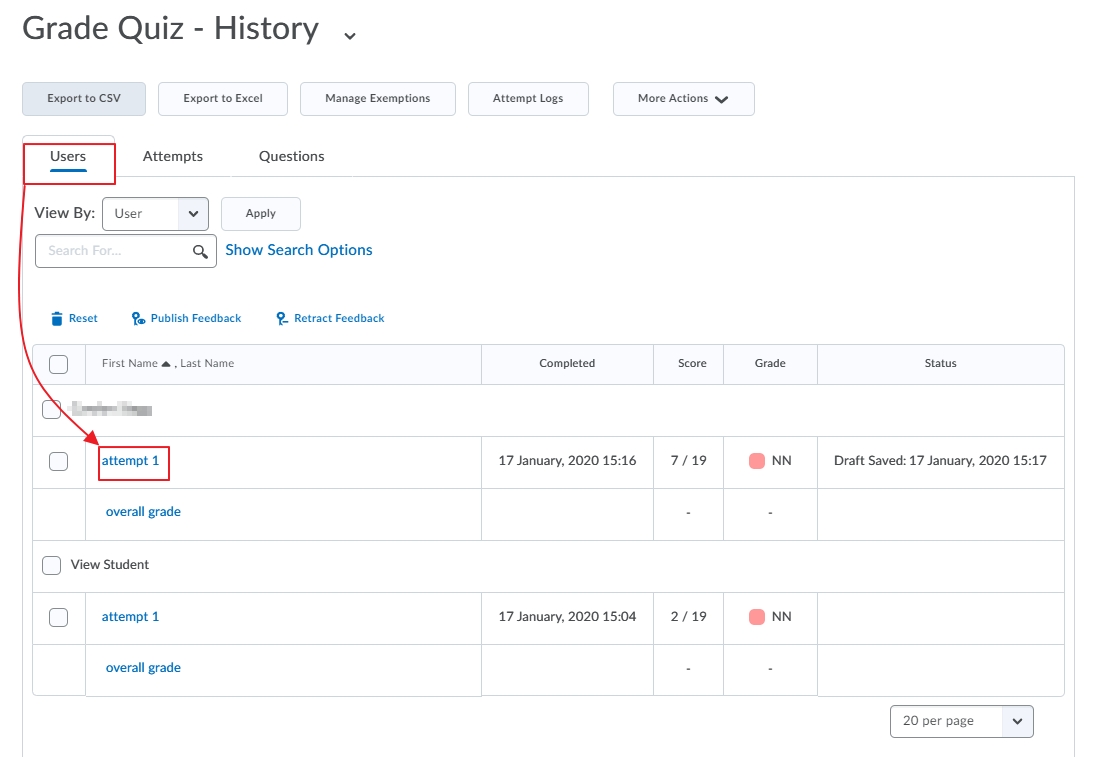
Task: Click the Retract Feedback icon
Action: pyautogui.click(x=282, y=319)
